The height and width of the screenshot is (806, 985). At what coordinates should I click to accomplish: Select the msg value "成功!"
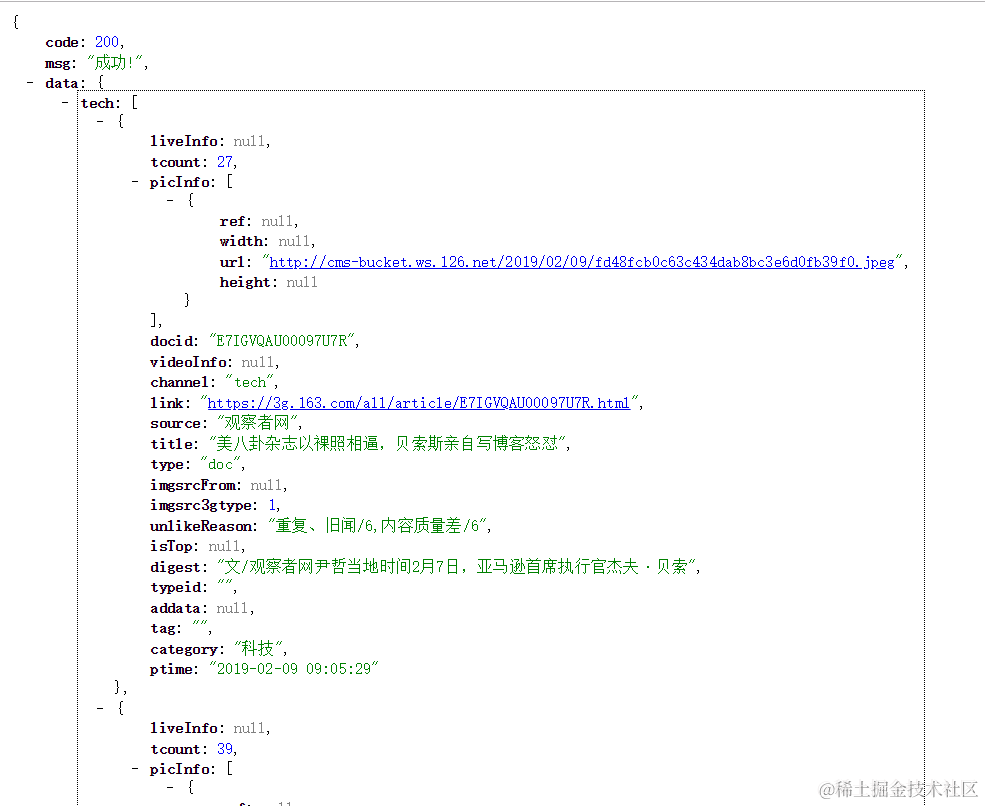tap(117, 62)
